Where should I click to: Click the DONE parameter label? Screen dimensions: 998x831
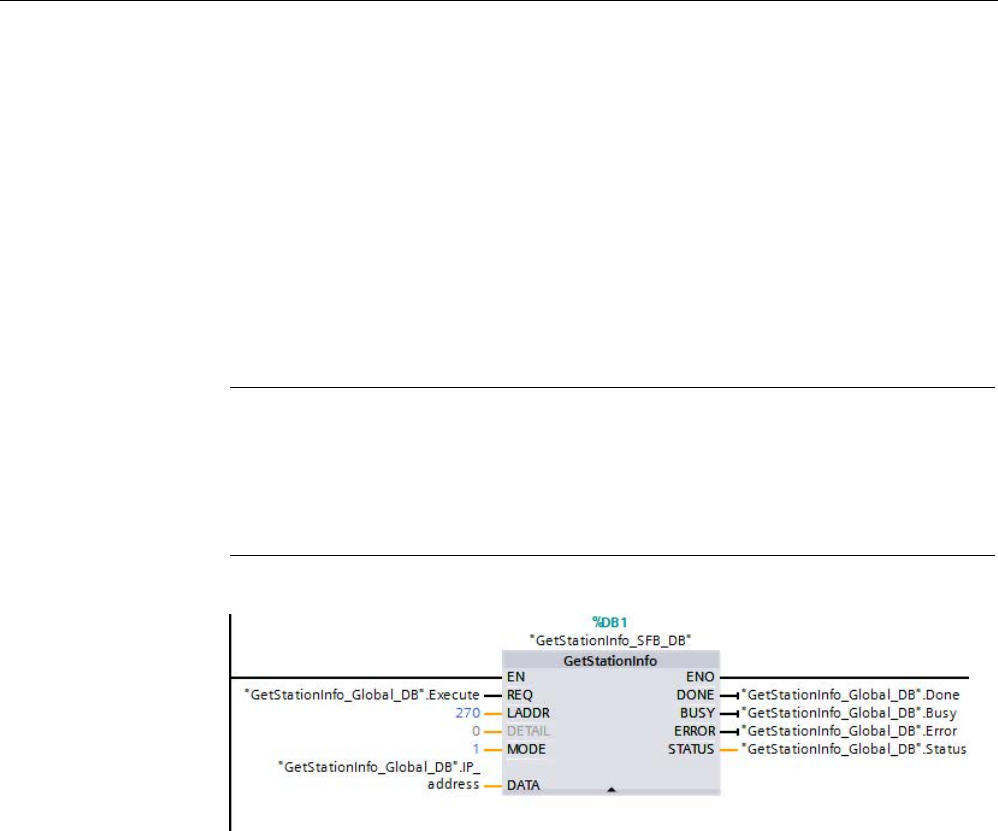tap(695, 695)
